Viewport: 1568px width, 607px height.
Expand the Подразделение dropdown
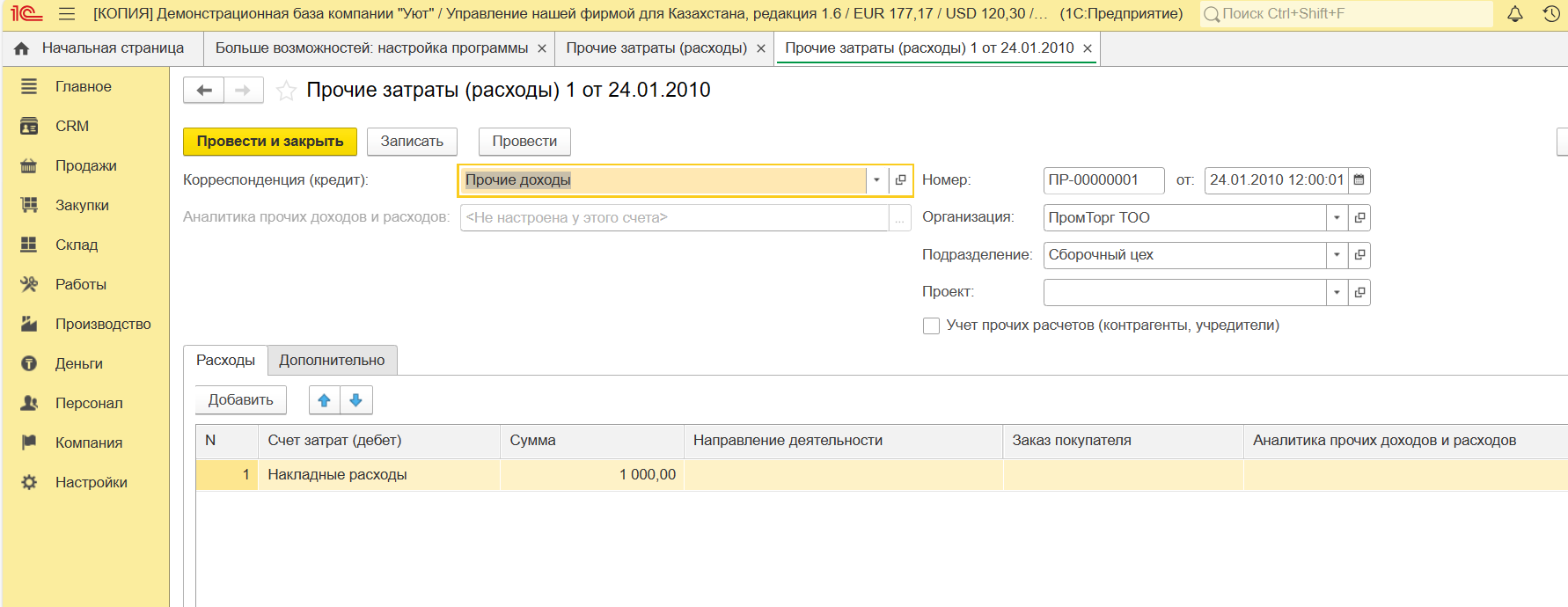click(x=1337, y=255)
